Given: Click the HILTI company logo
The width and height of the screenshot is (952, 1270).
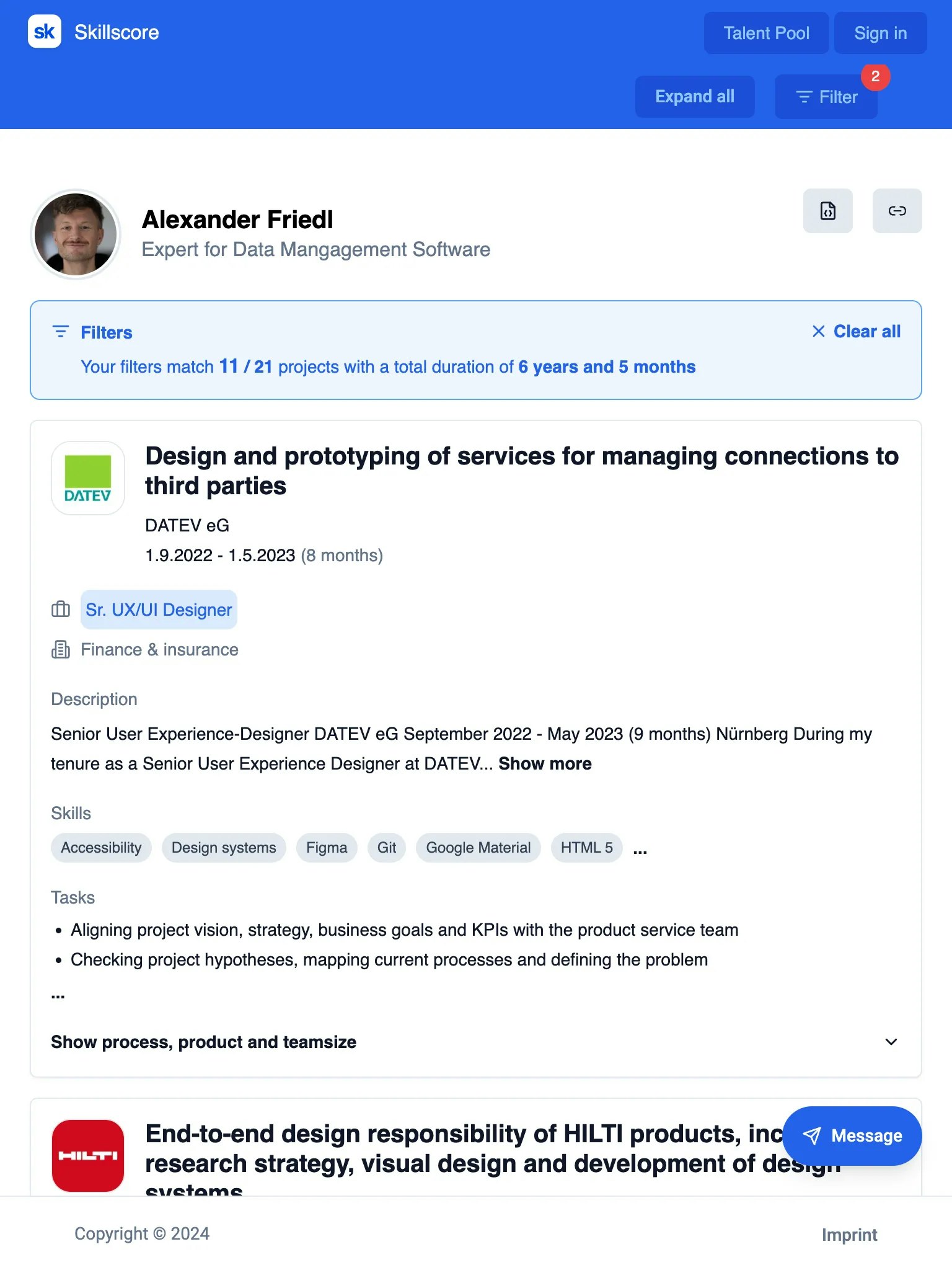Looking at the screenshot, I should click(x=88, y=1155).
